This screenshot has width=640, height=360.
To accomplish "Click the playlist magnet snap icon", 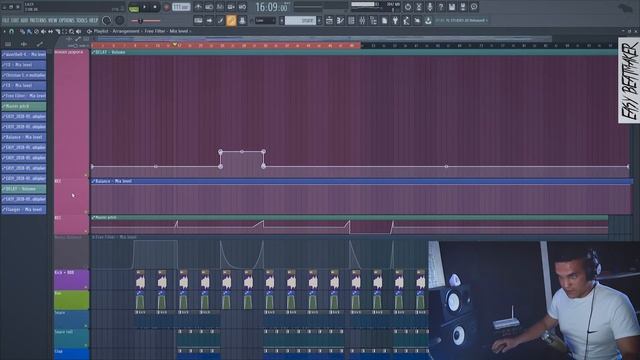I will [x=12, y=31].
